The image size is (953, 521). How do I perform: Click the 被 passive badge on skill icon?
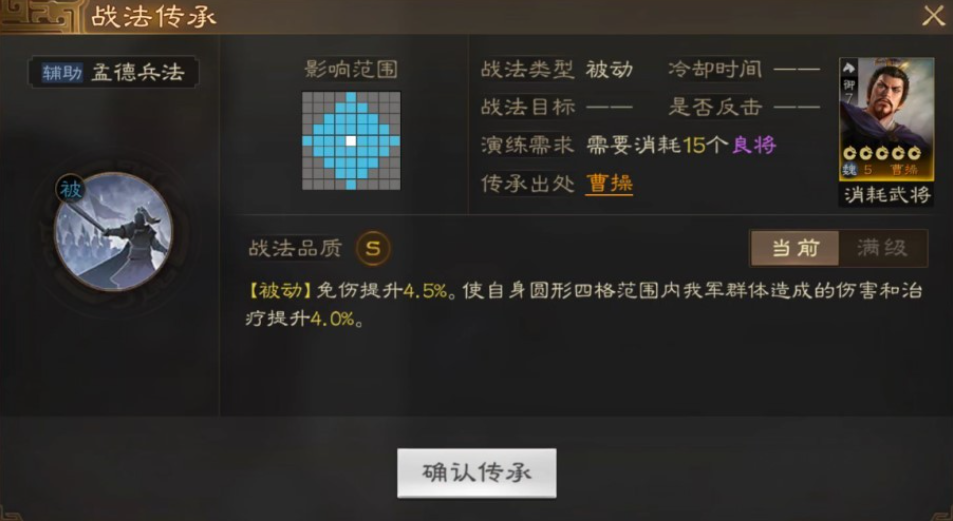tap(71, 189)
